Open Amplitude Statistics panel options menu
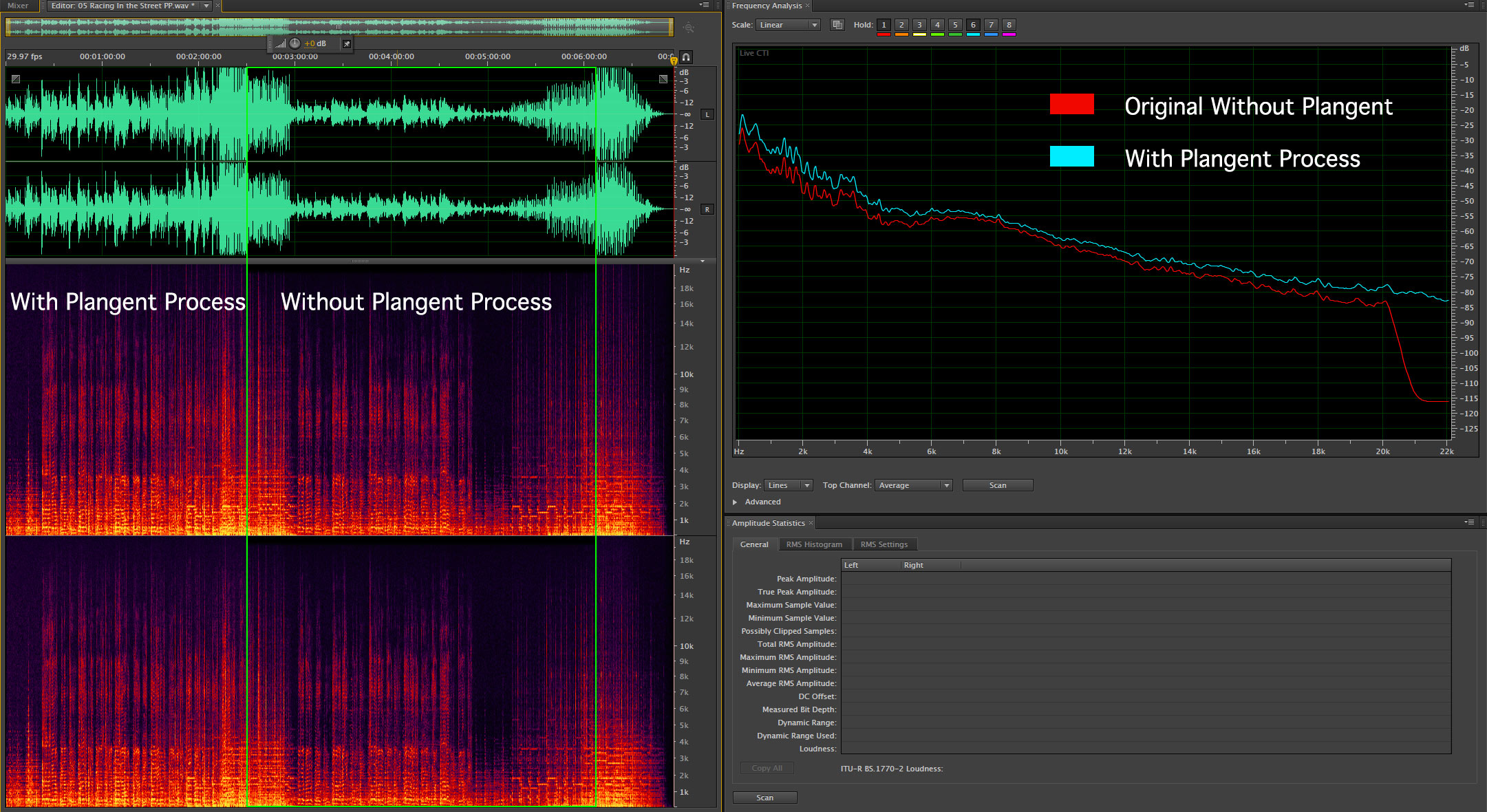Screen dimensions: 1487x812 coord(1469,522)
